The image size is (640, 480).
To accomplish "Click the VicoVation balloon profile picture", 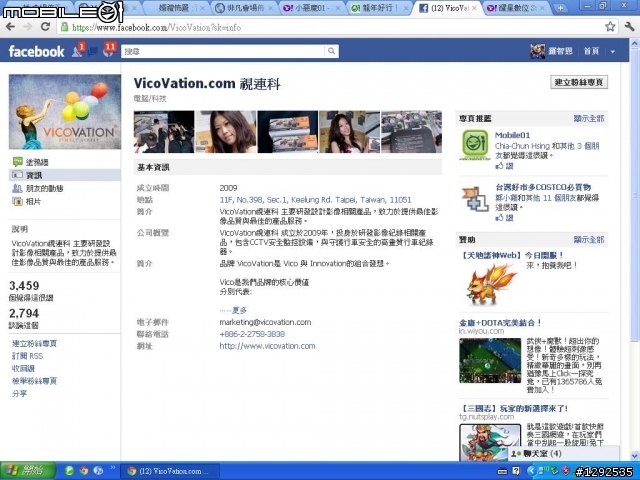I will 65,111.
